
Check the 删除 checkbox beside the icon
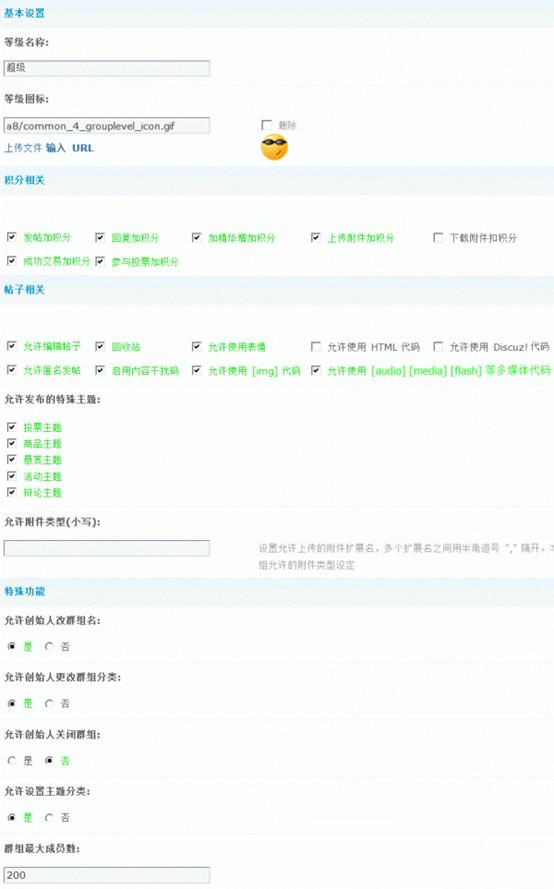click(x=266, y=125)
